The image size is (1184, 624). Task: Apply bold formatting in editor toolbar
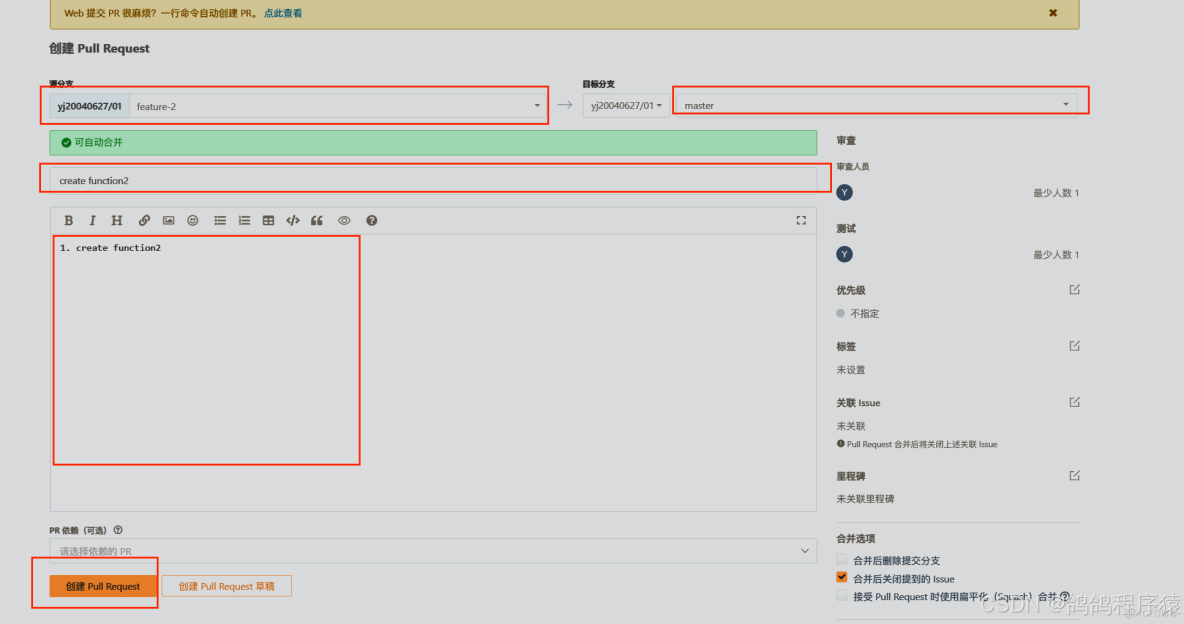(x=69, y=221)
